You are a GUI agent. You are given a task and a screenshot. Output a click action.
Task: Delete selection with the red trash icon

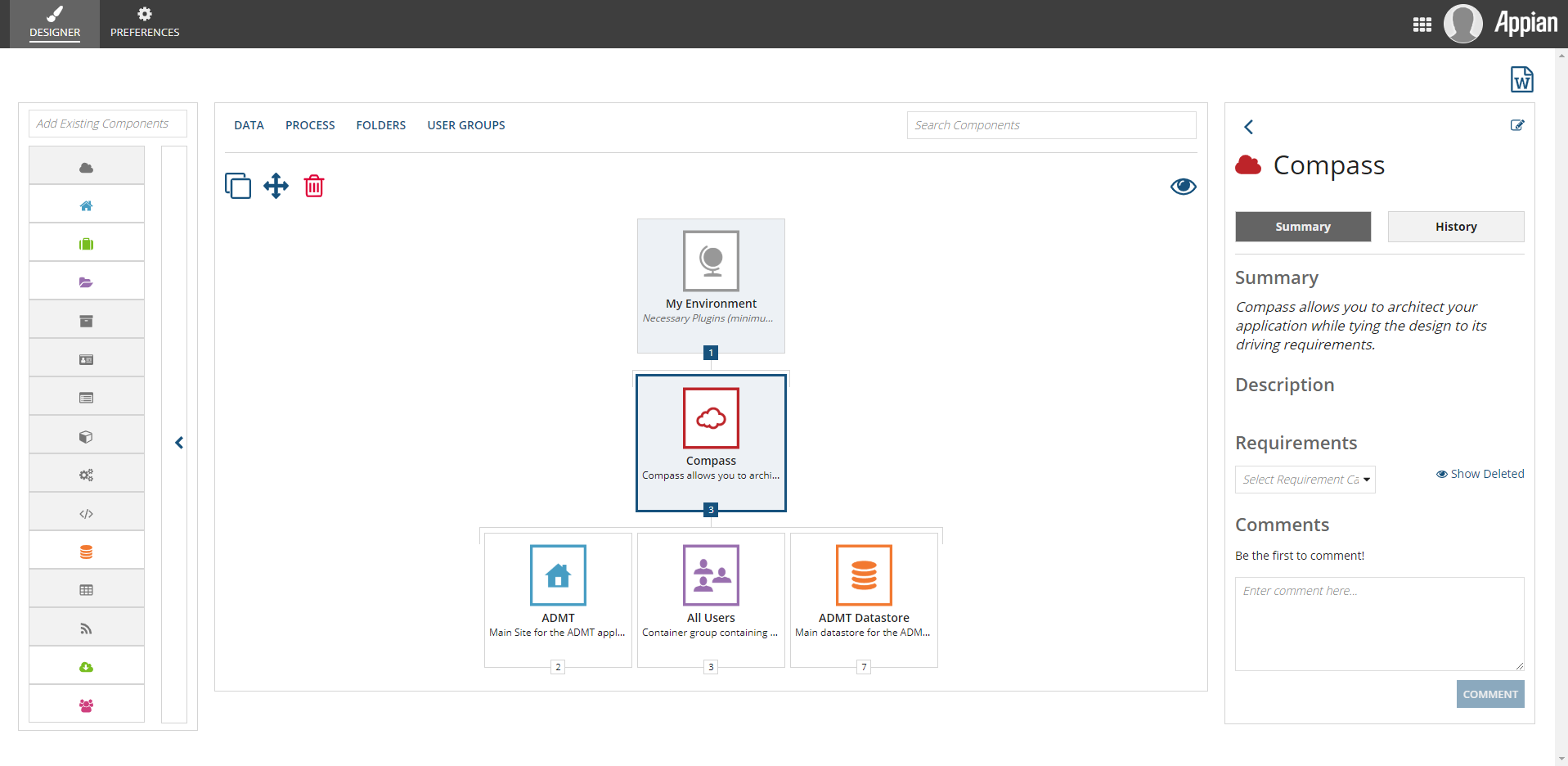(314, 186)
